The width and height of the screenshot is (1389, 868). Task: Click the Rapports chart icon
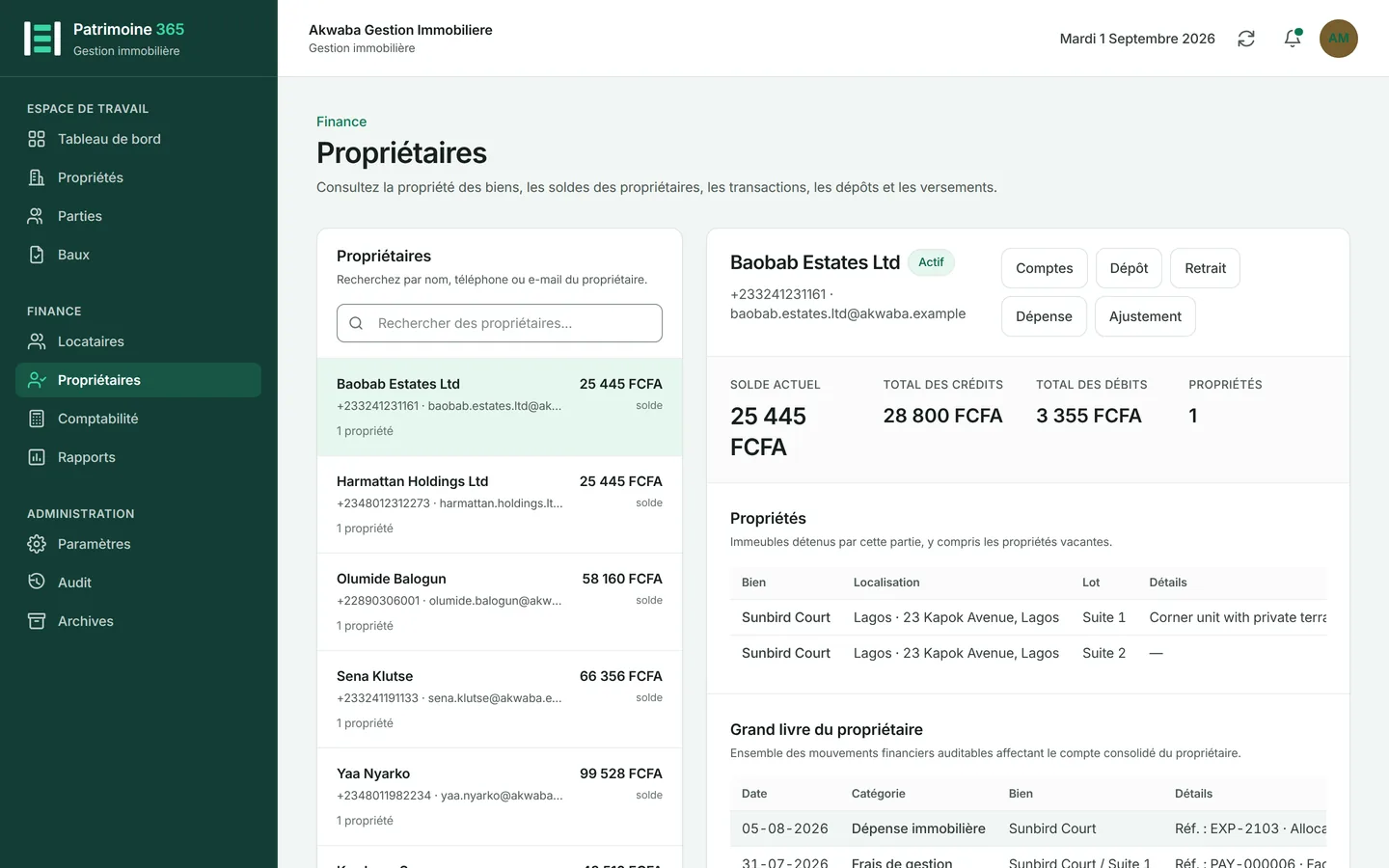[x=37, y=457]
